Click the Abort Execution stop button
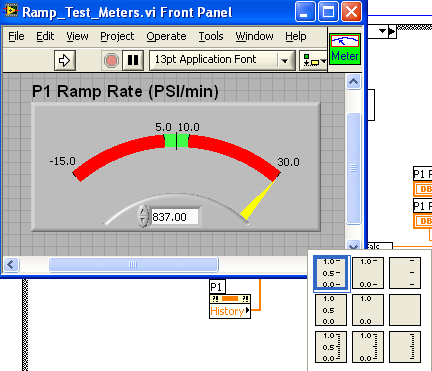The height and width of the screenshot is (371, 432). [111, 60]
